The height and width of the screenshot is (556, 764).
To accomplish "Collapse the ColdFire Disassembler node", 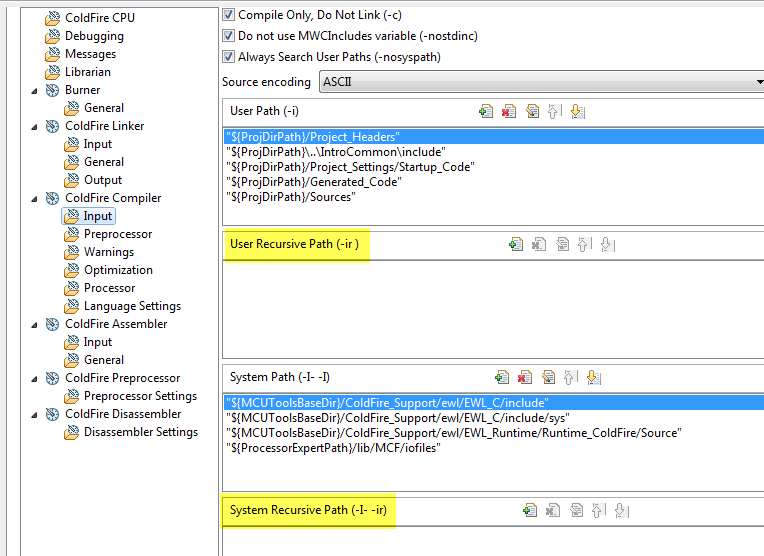I will pos(34,415).
